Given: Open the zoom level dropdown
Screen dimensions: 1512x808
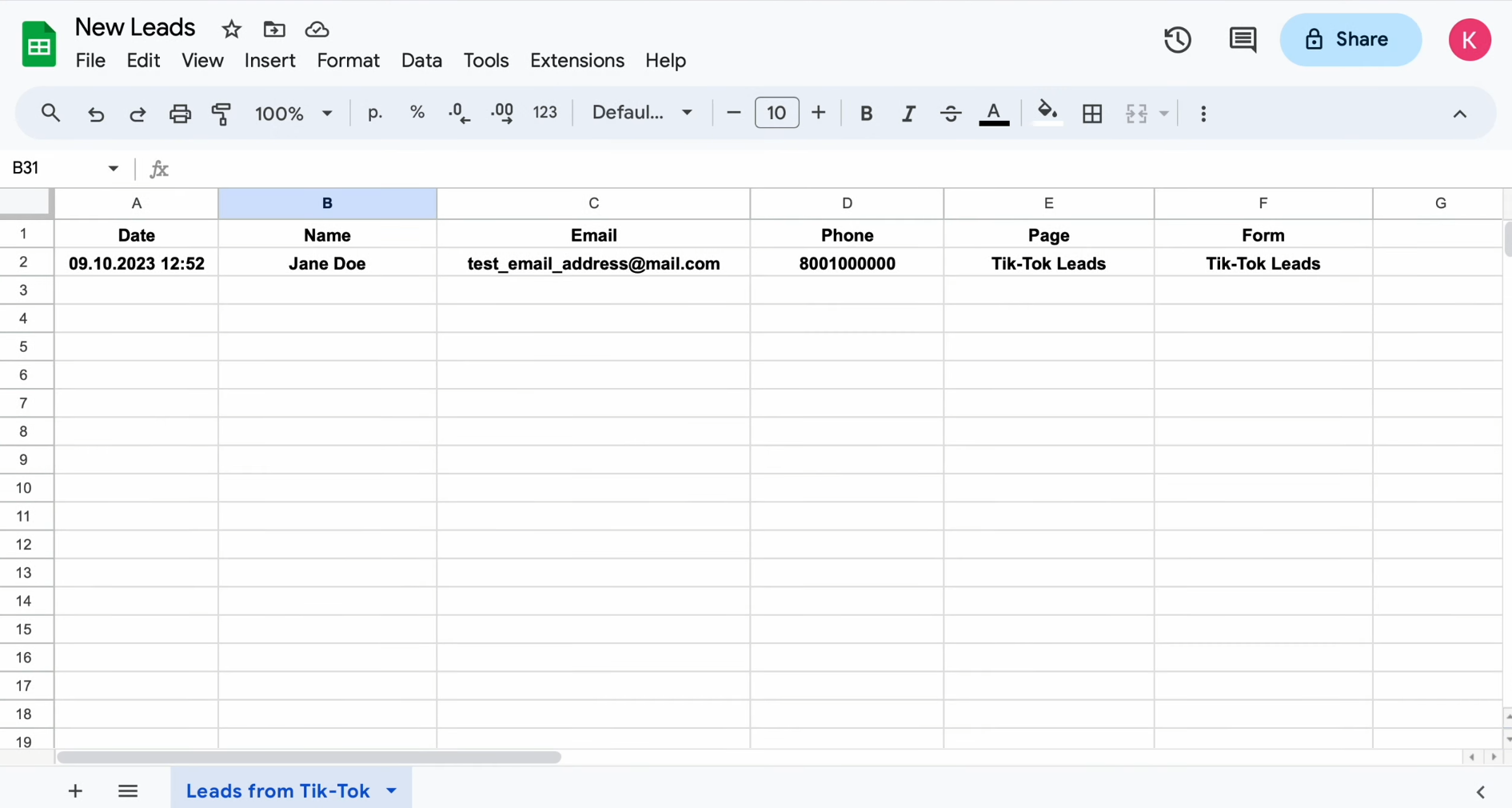Looking at the screenshot, I should pos(293,113).
